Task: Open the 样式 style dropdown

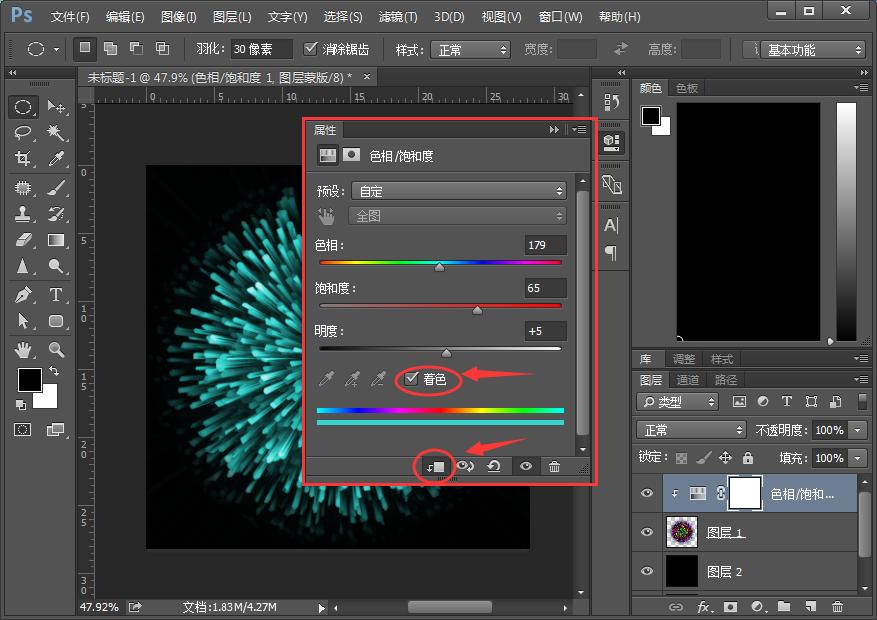Action: [x=473, y=49]
